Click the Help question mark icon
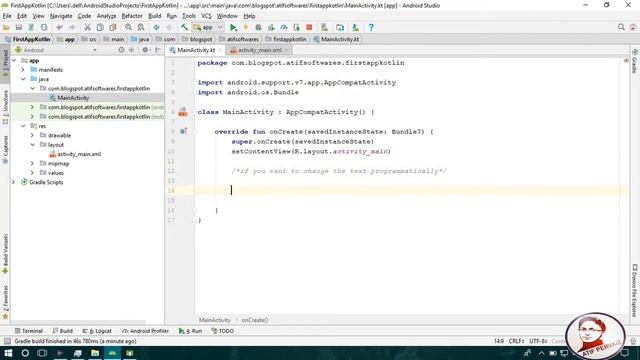The width and height of the screenshot is (640, 360). point(371,27)
